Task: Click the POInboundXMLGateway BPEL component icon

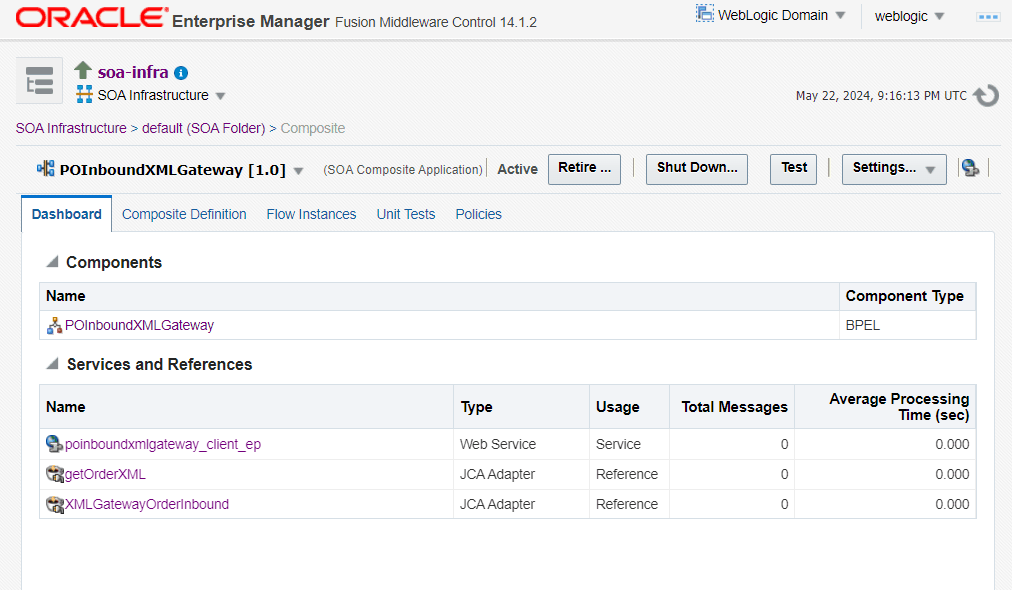Action: [x=54, y=325]
